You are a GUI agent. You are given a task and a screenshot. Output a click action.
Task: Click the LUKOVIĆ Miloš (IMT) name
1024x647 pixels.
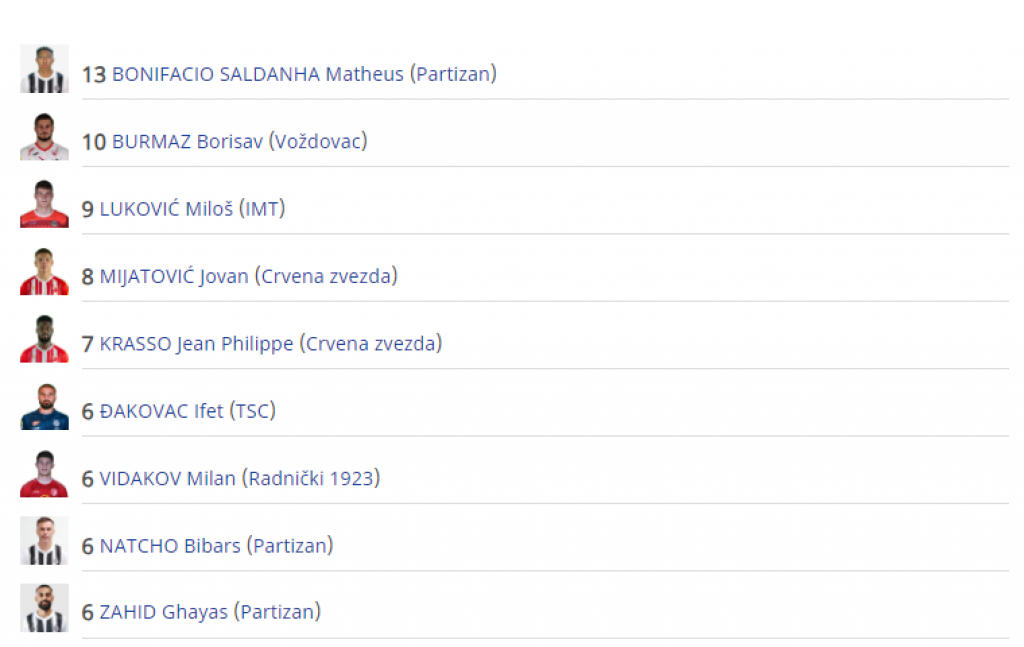click(x=192, y=209)
